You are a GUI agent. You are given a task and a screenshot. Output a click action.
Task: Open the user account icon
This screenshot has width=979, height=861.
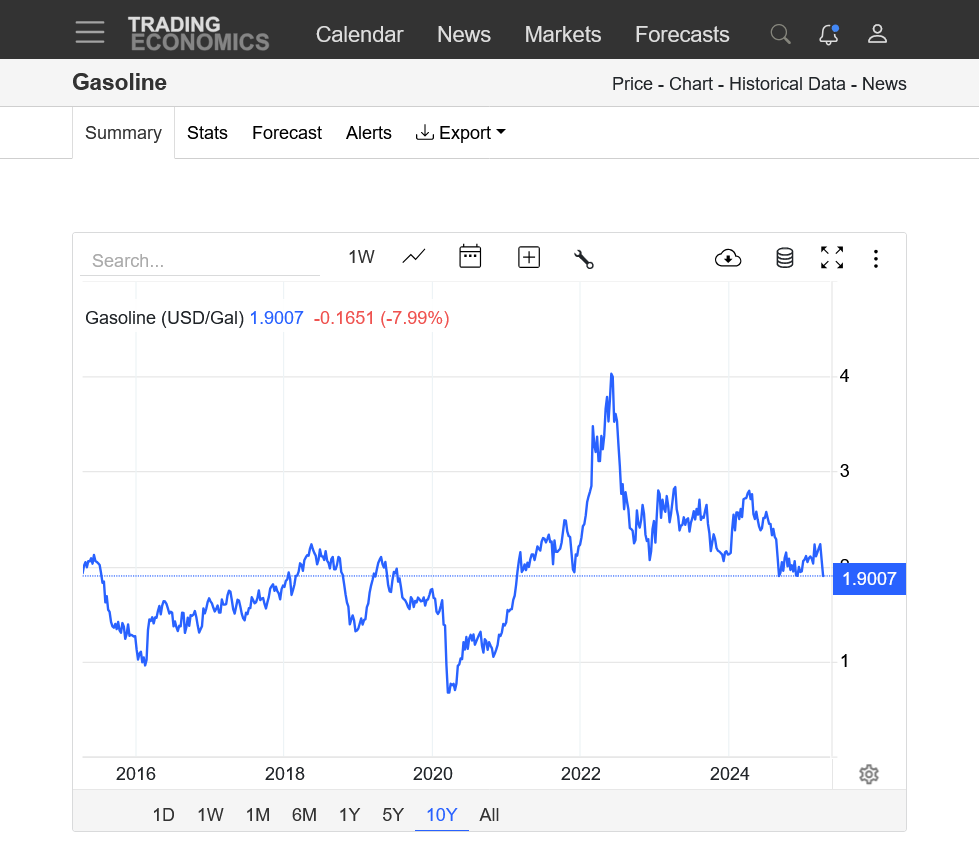(877, 34)
